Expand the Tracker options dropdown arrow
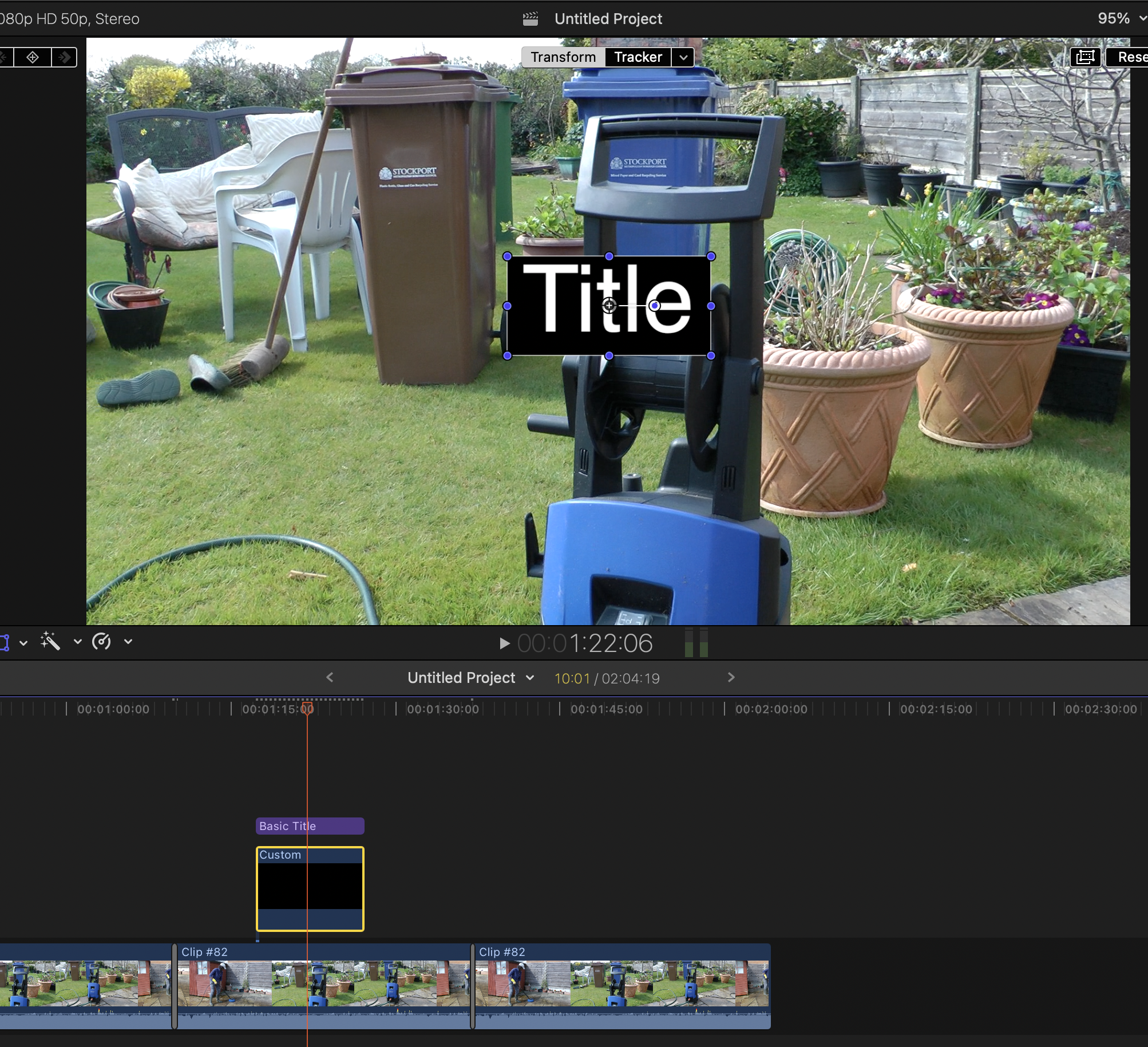Image resolution: width=1148 pixels, height=1047 pixels. tap(683, 57)
